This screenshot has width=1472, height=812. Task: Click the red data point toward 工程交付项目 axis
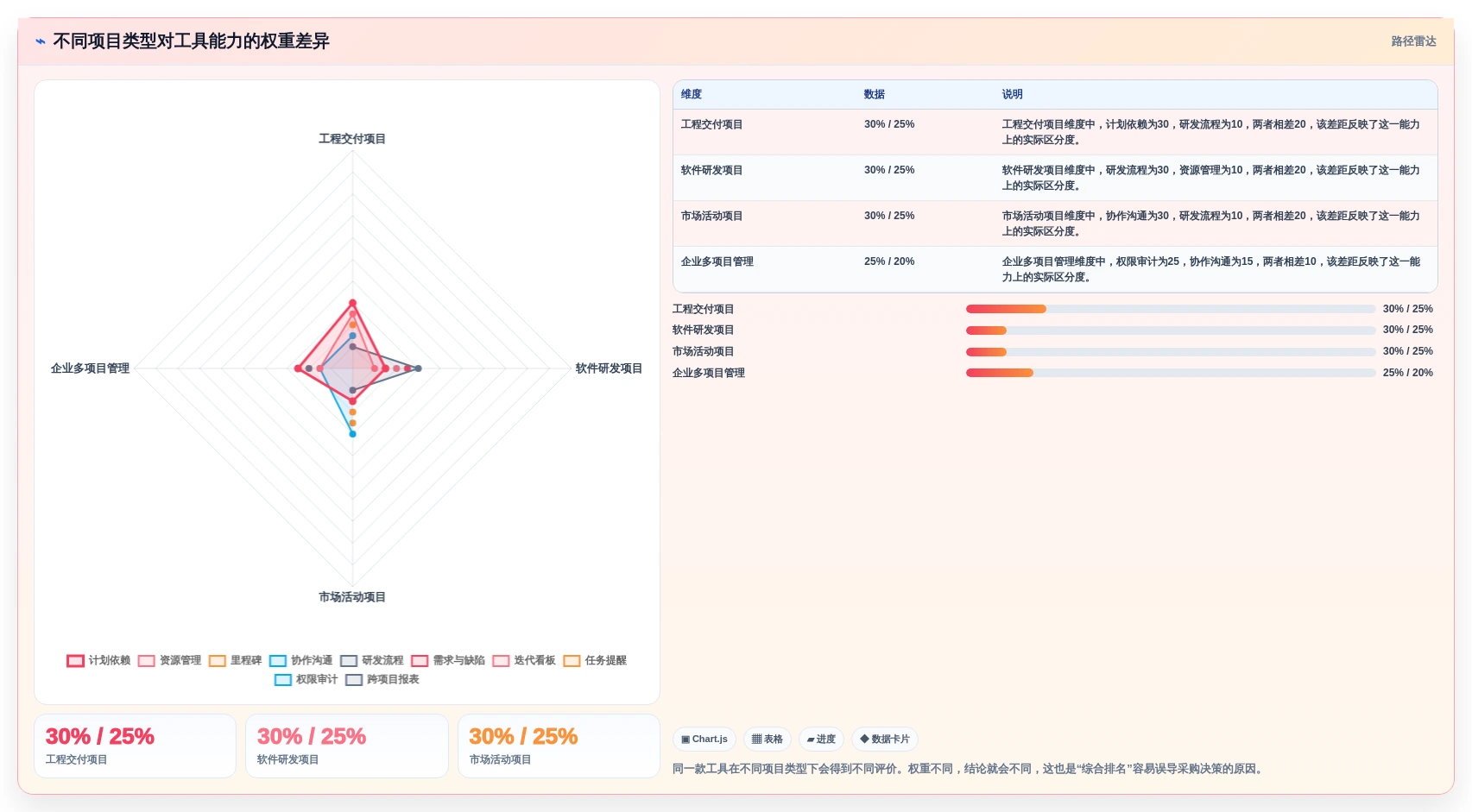point(352,303)
